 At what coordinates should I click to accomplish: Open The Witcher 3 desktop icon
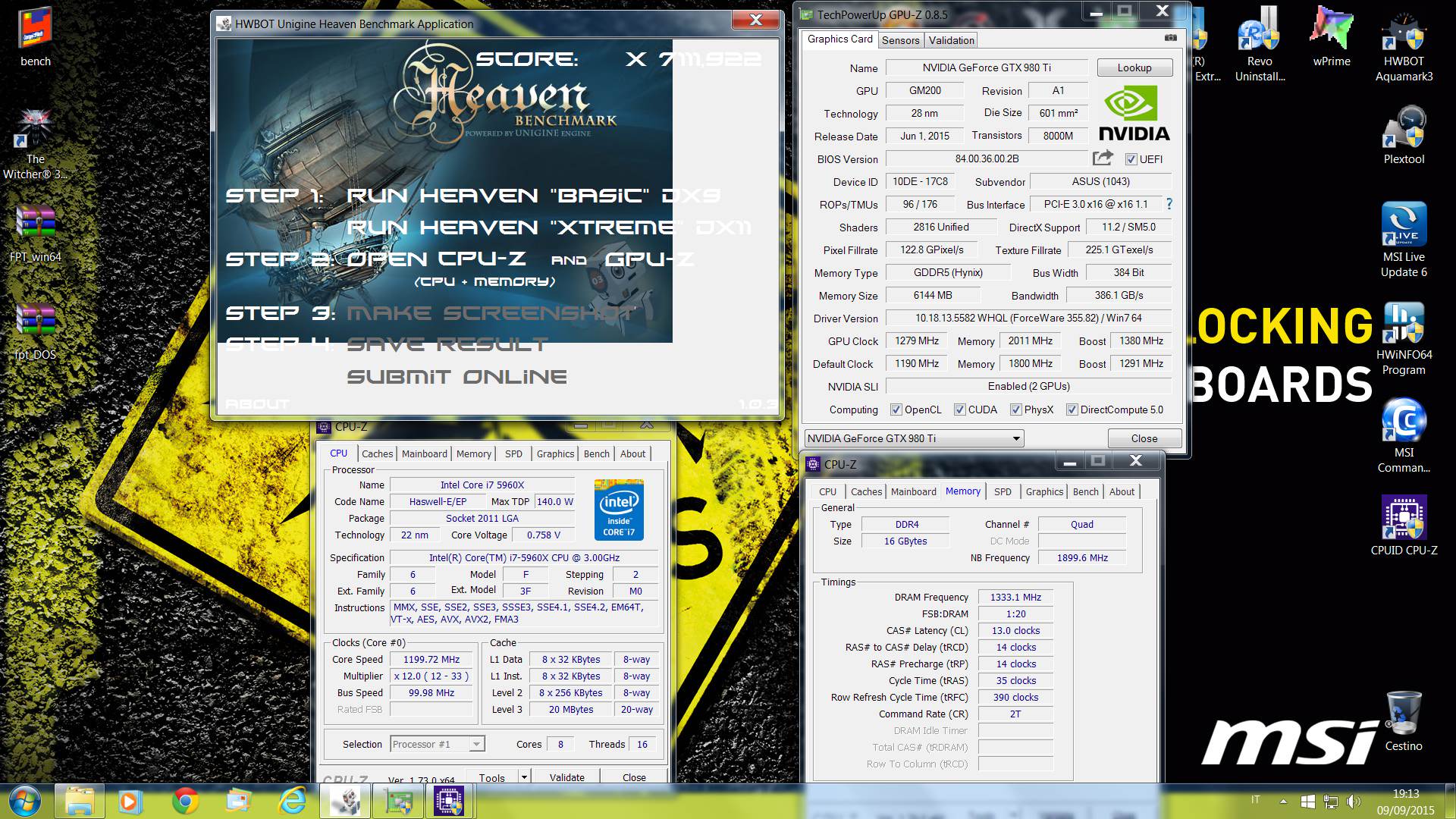(35, 144)
